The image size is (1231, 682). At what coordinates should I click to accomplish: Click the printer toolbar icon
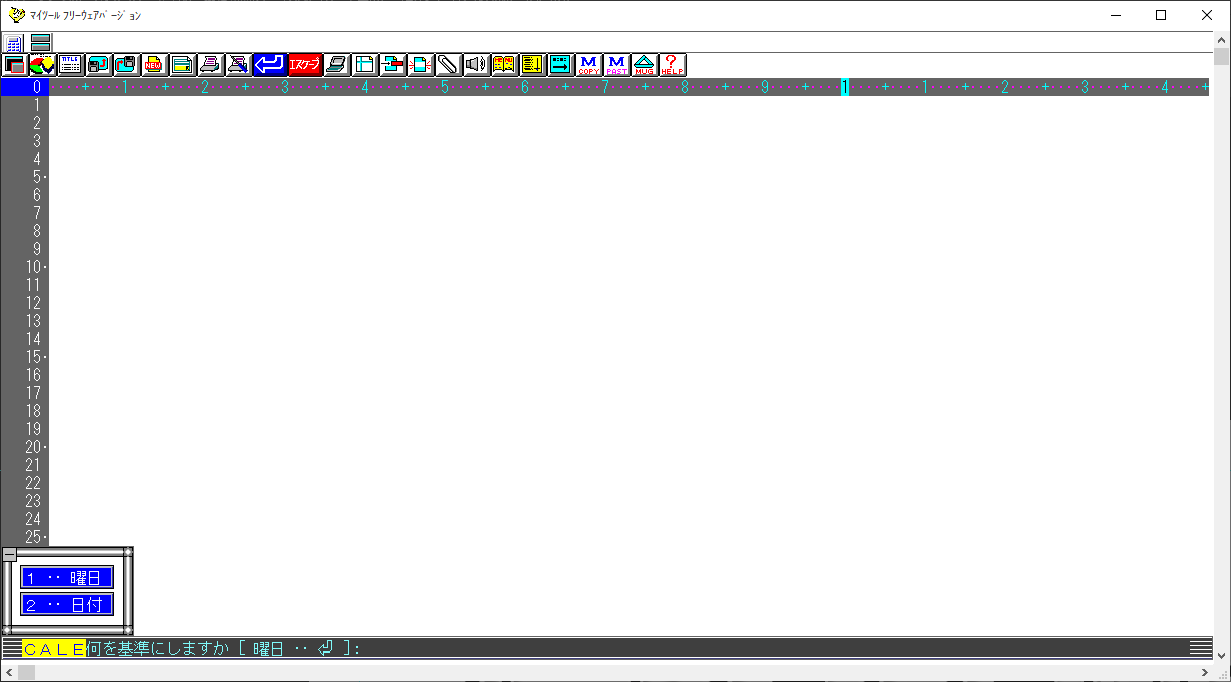tap(210, 65)
